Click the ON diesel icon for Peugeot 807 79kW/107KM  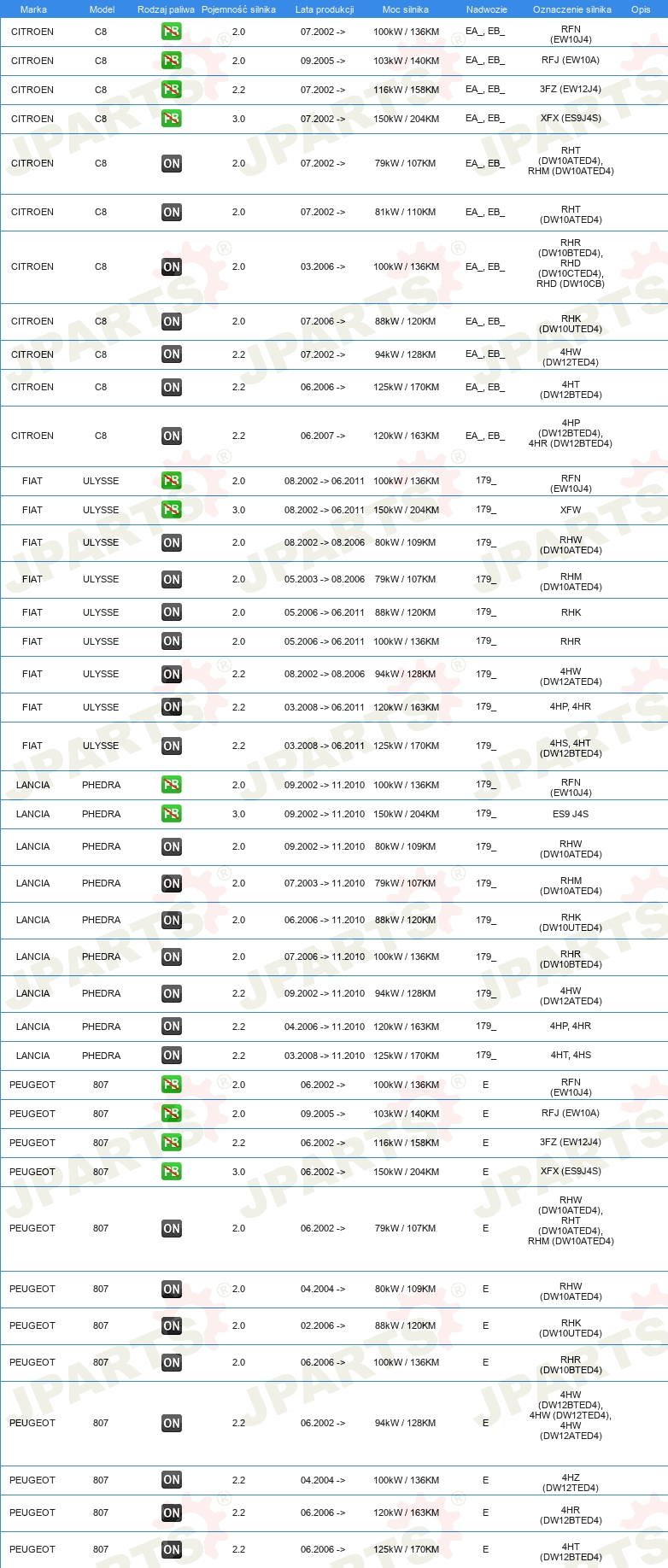tap(172, 1229)
